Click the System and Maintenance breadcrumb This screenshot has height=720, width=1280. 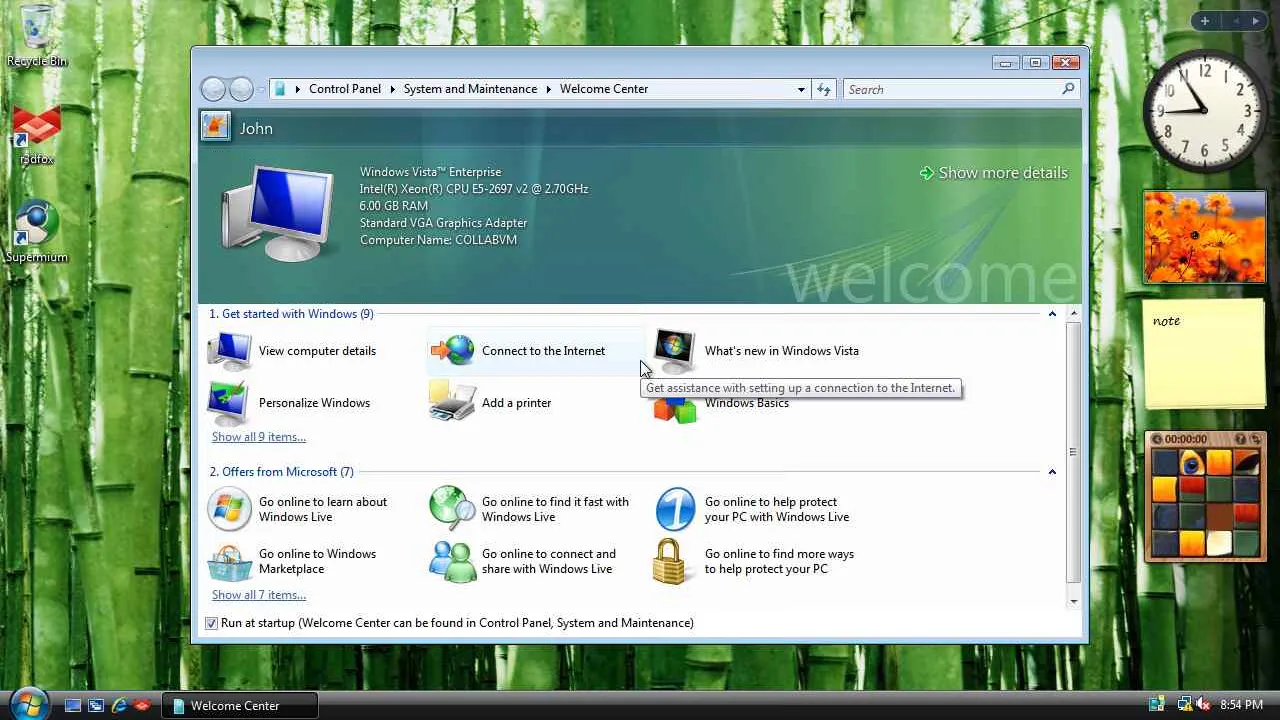point(470,89)
